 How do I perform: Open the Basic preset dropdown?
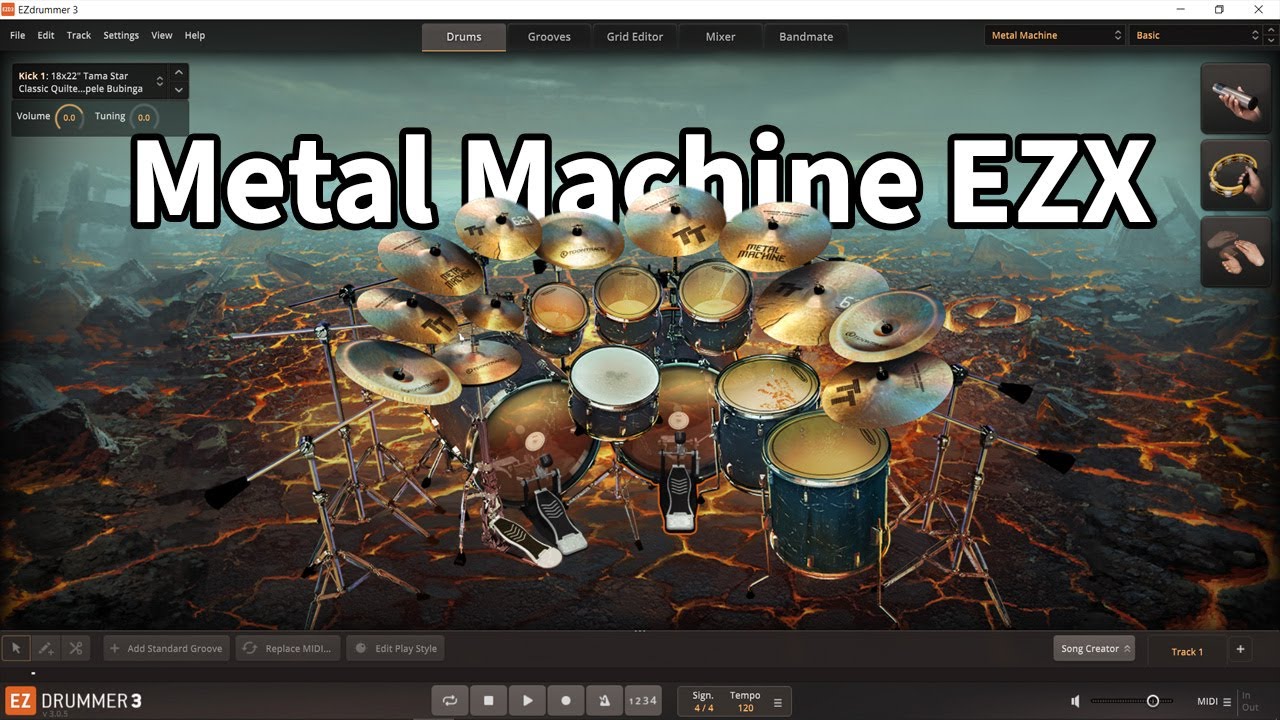point(1197,35)
